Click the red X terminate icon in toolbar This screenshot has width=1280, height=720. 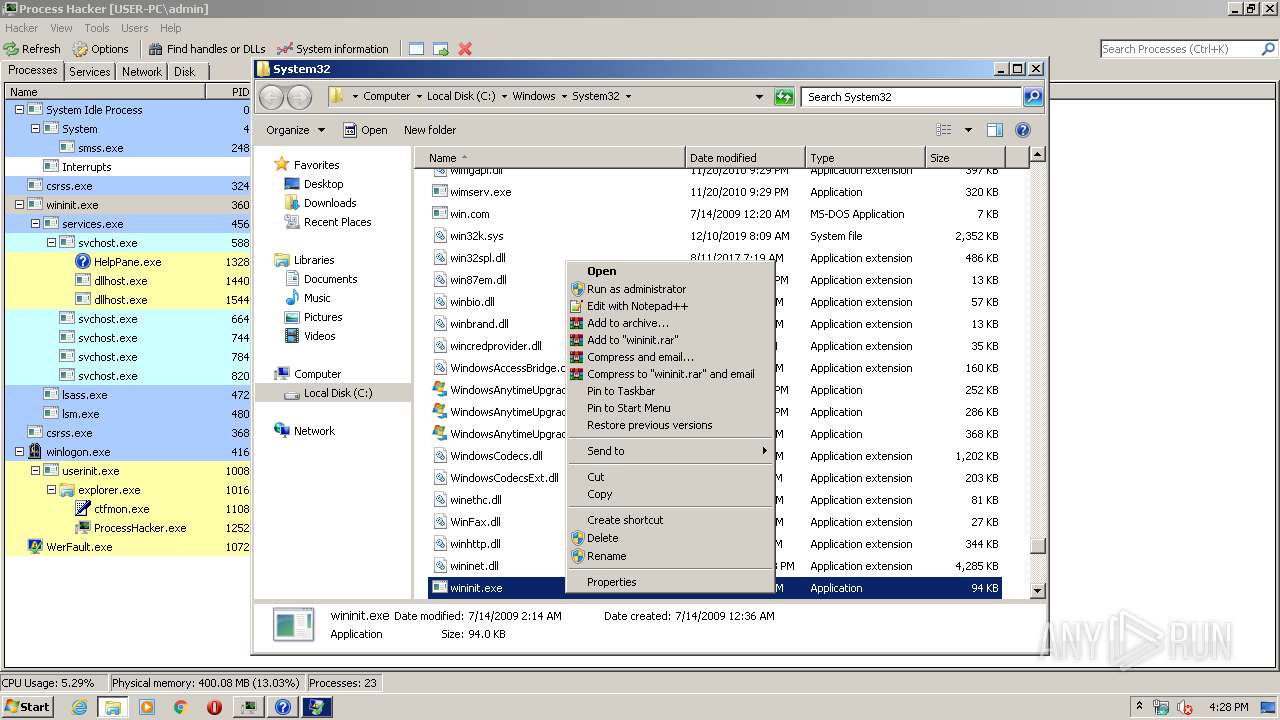[x=465, y=49]
